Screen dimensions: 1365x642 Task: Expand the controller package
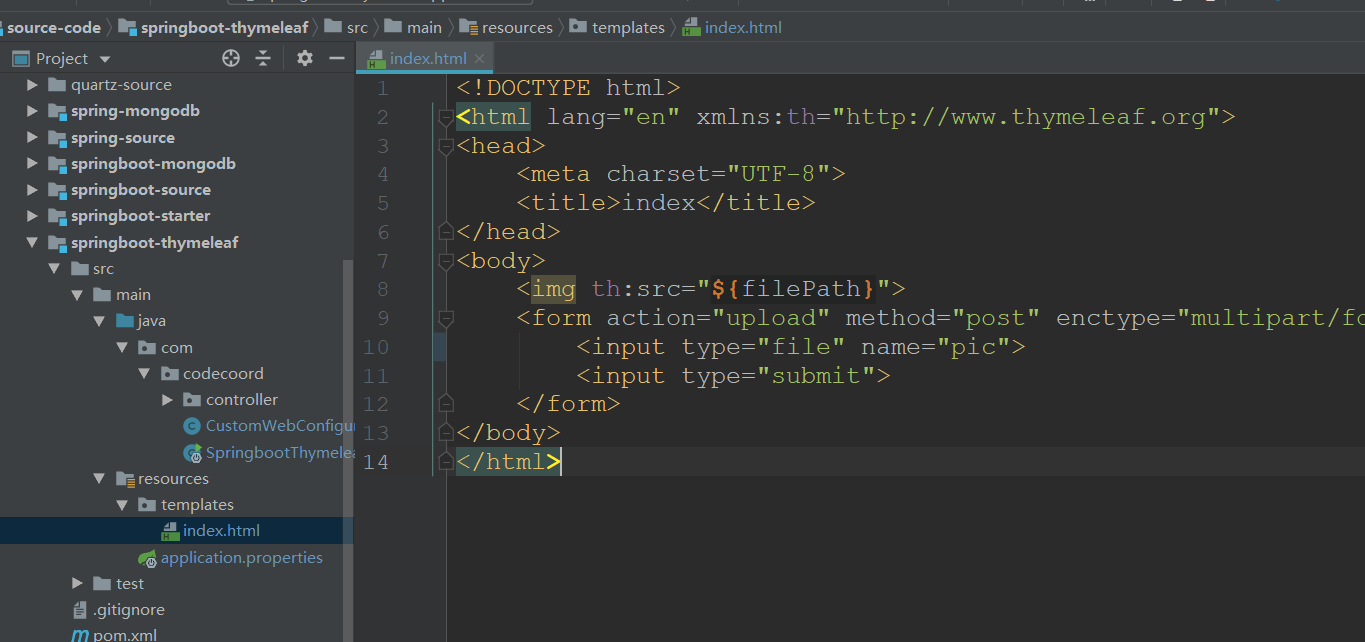[x=167, y=399]
